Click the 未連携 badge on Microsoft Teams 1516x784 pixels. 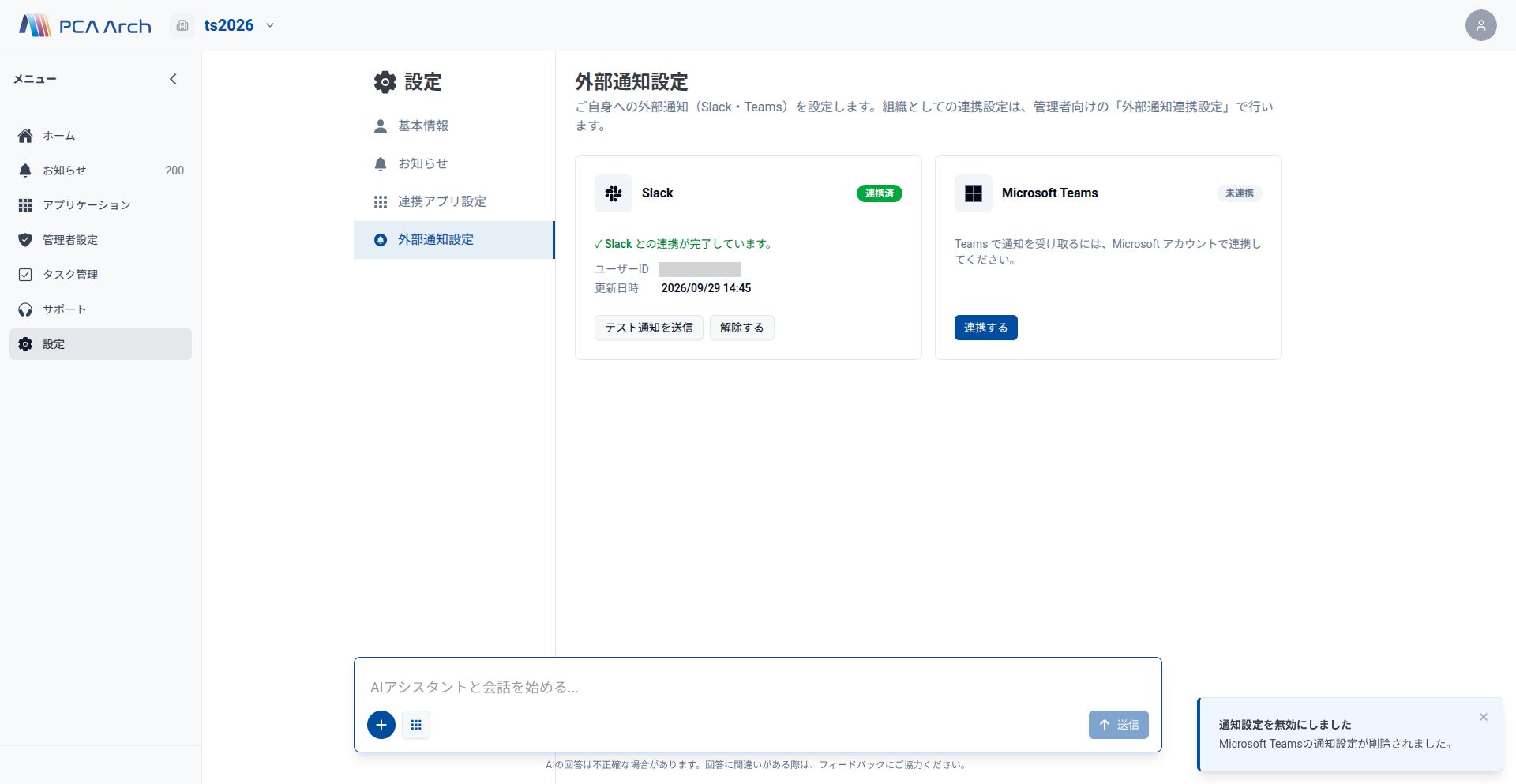[x=1239, y=193]
